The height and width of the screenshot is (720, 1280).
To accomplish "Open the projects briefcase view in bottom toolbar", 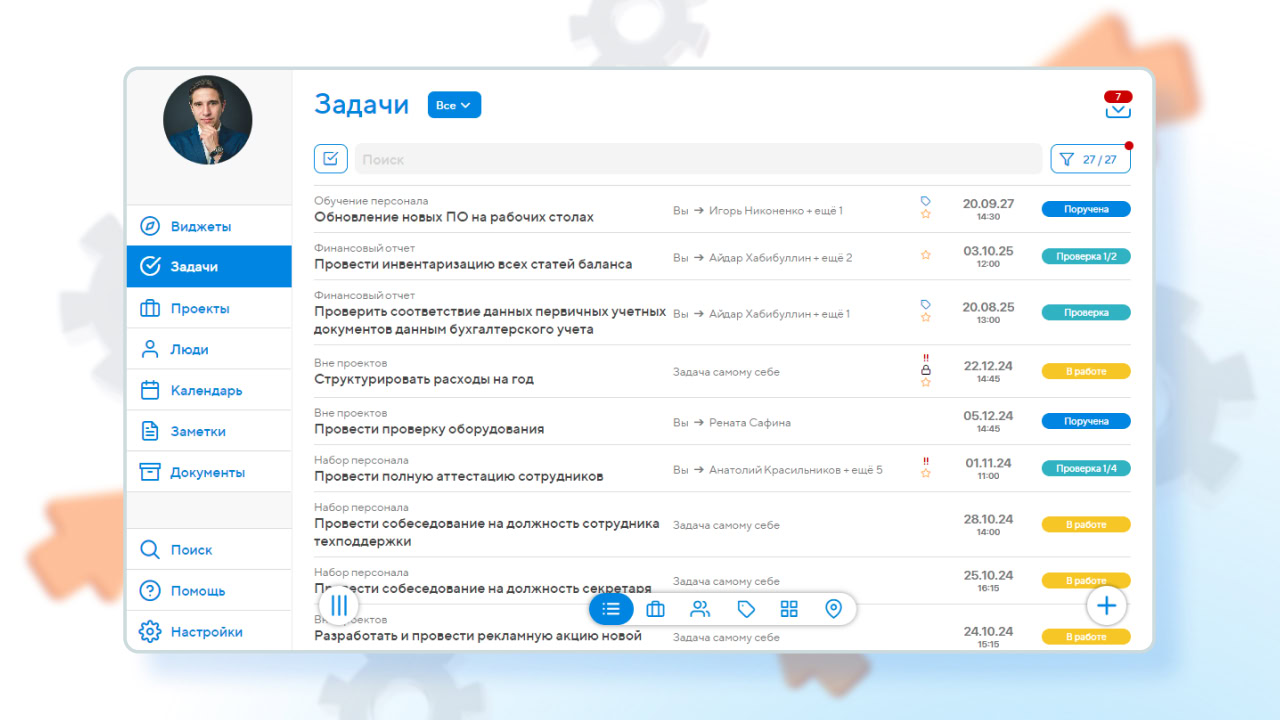I will click(656, 608).
